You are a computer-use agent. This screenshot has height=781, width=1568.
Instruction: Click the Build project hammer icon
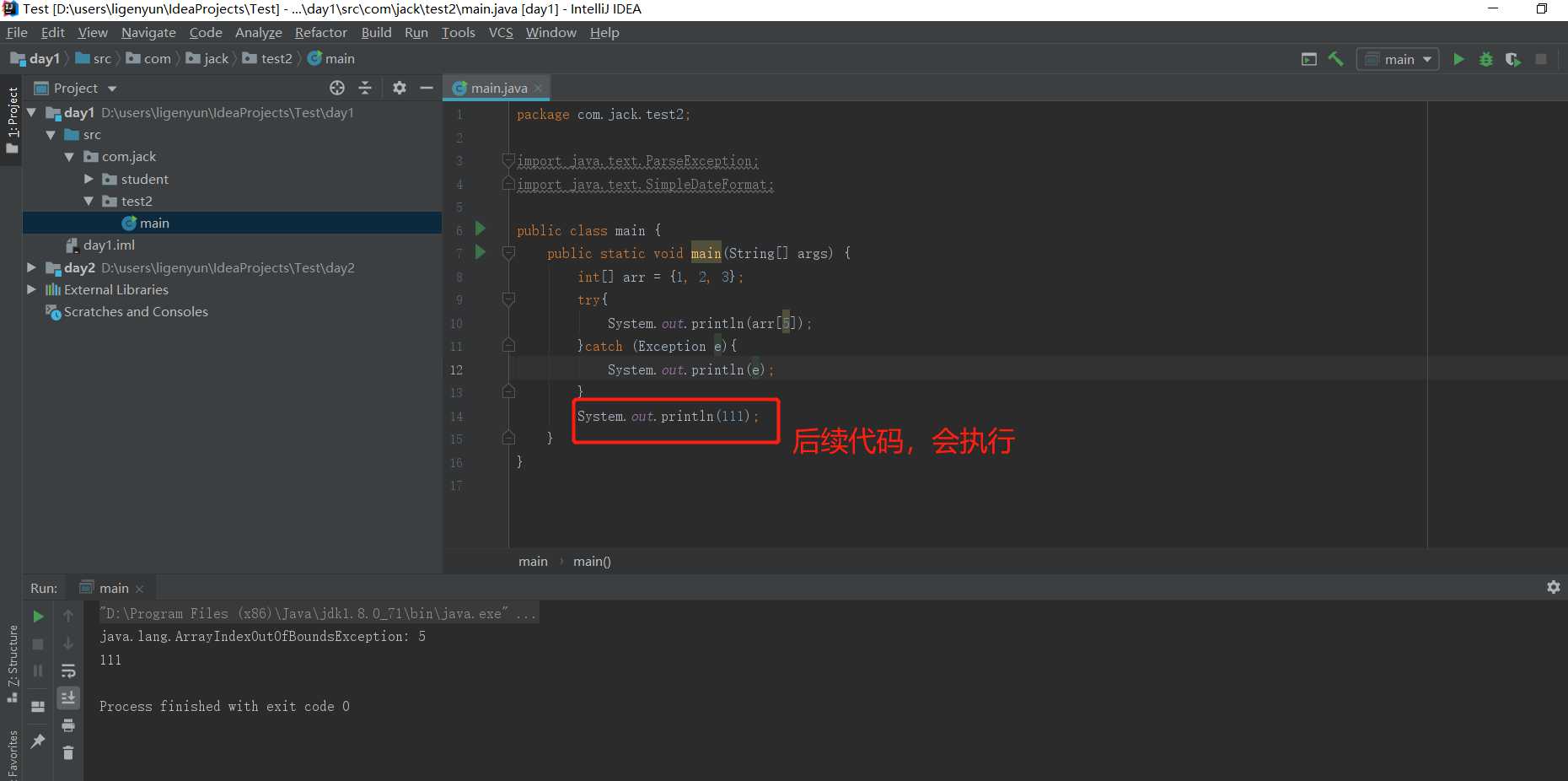coord(1335,59)
